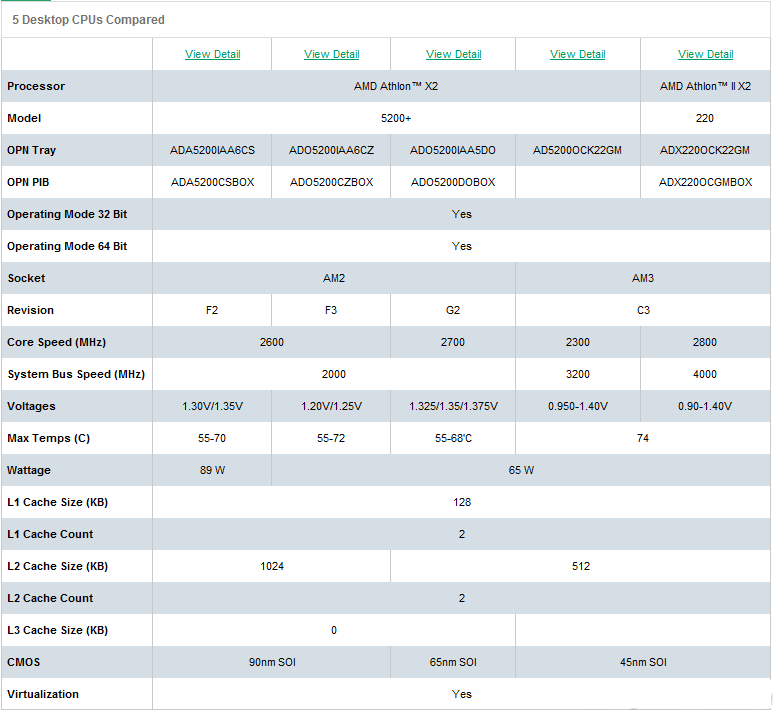Click 'Yes' in Operating Mode 64 Bit row
The height and width of the screenshot is (710, 773).
click(x=461, y=247)
